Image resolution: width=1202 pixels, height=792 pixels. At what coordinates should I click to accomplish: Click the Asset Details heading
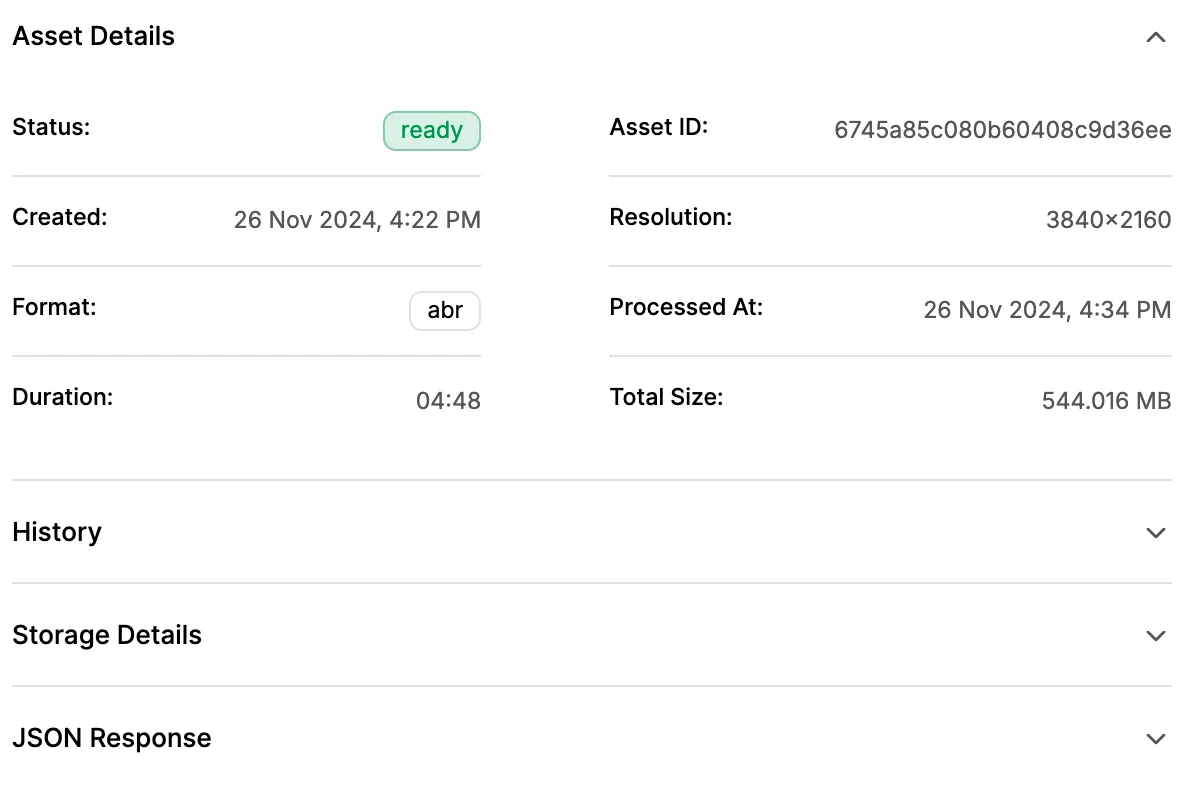(x=93, y=37)
